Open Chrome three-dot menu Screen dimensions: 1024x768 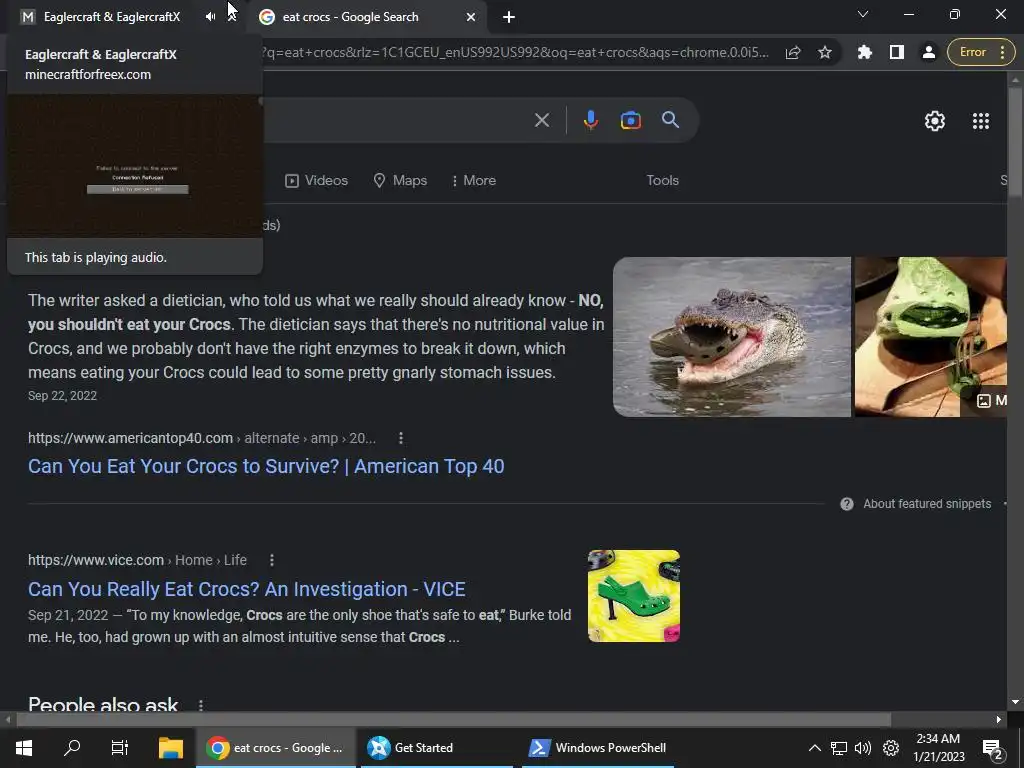coord(1002,52)
